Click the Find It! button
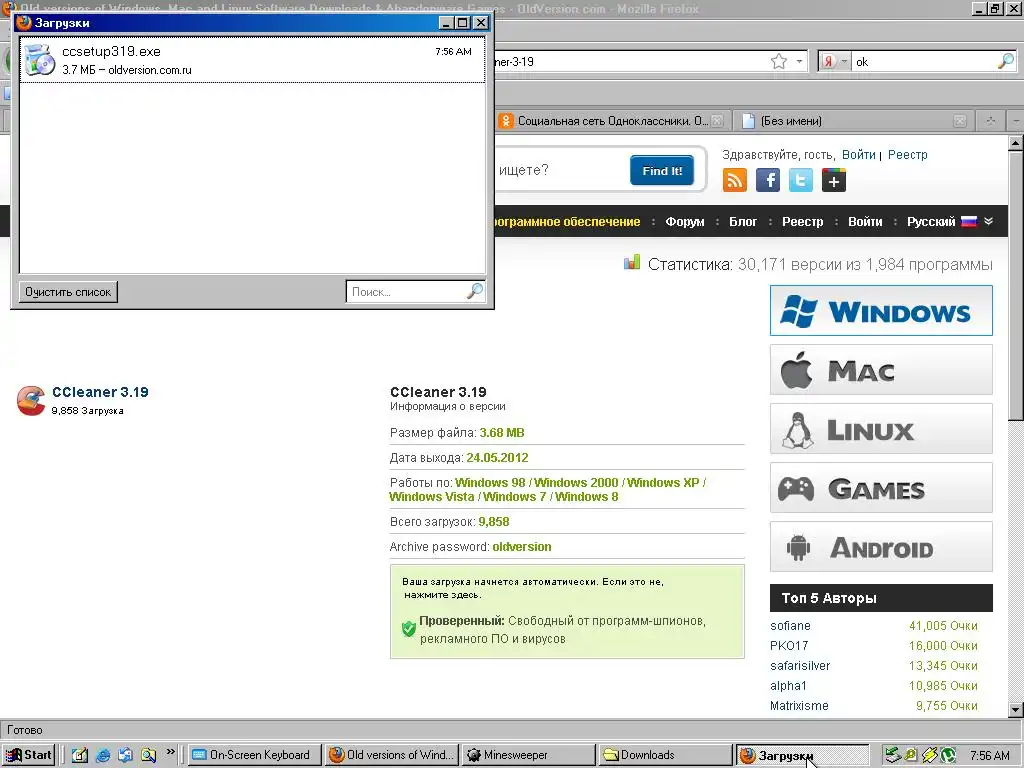Image resolution: width=1024 pixels, height=768 pixels. coord(662,170)
